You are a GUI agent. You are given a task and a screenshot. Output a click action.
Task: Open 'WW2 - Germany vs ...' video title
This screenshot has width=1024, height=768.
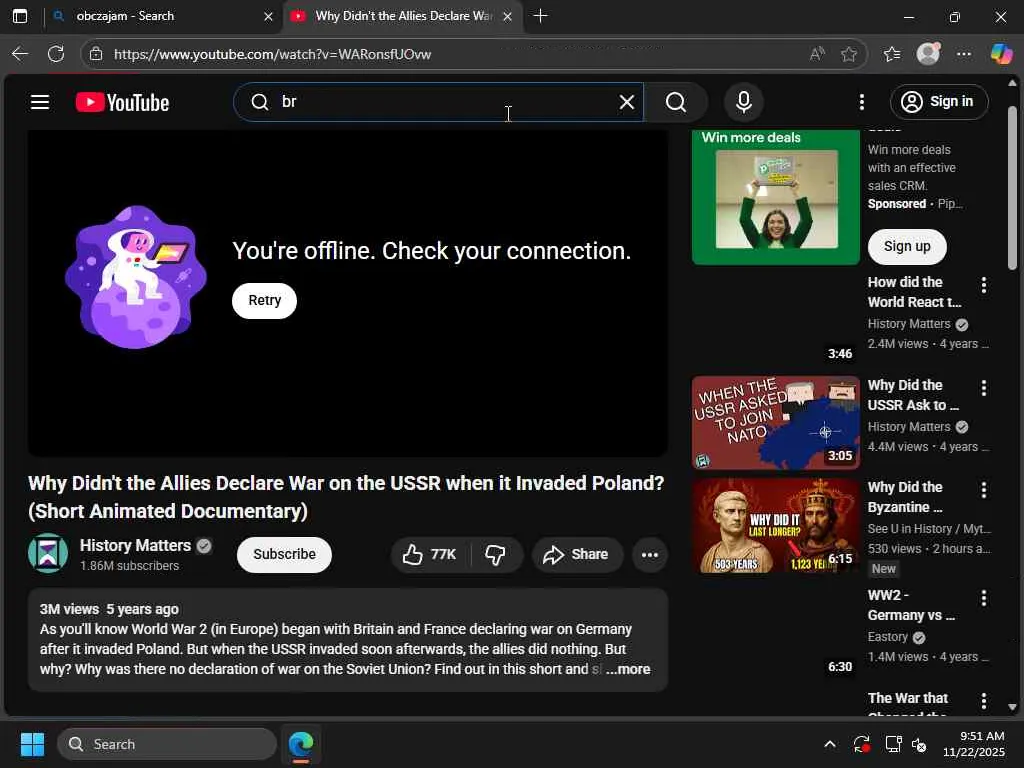click(911, 605)
